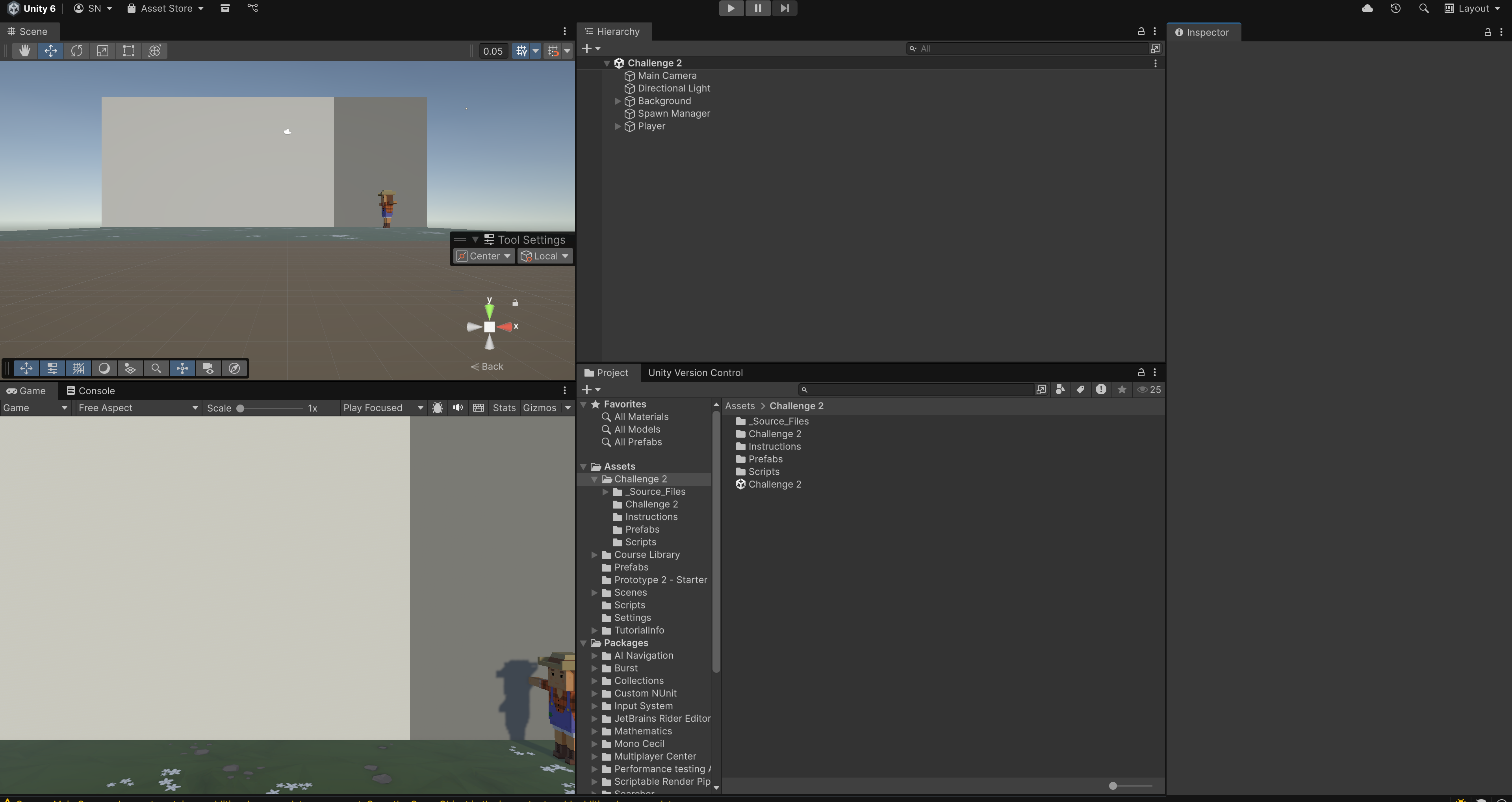Image resolution: width=1512 pixels, height=802 pixels.
Task: Open the Asset Store menu button
Action: click(165, 8)
